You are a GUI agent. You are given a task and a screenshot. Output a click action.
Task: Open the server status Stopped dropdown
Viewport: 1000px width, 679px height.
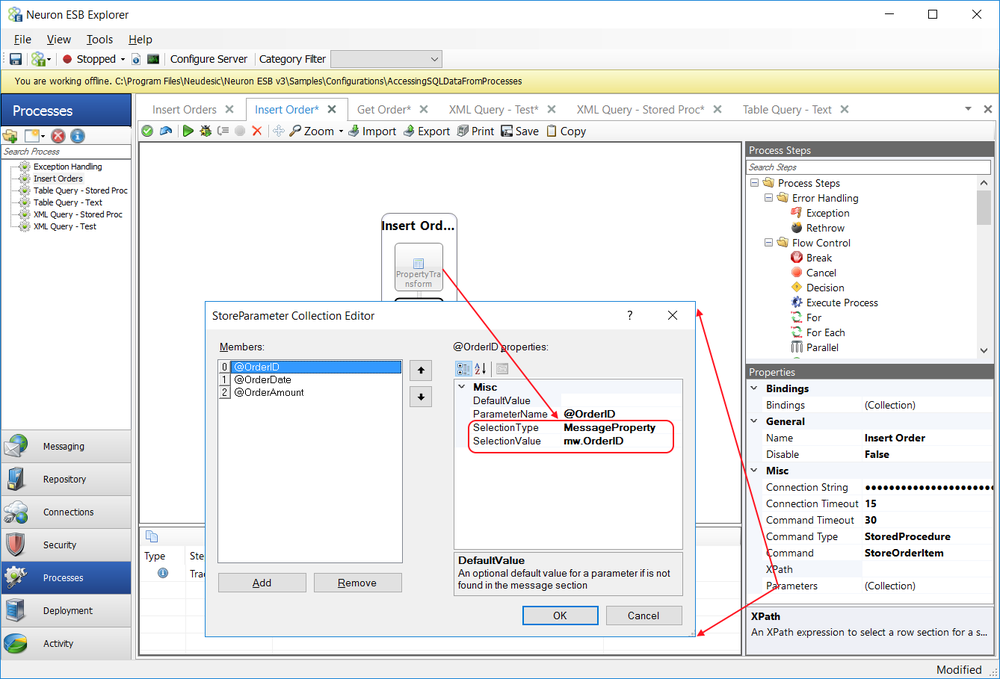pos(122,59)
